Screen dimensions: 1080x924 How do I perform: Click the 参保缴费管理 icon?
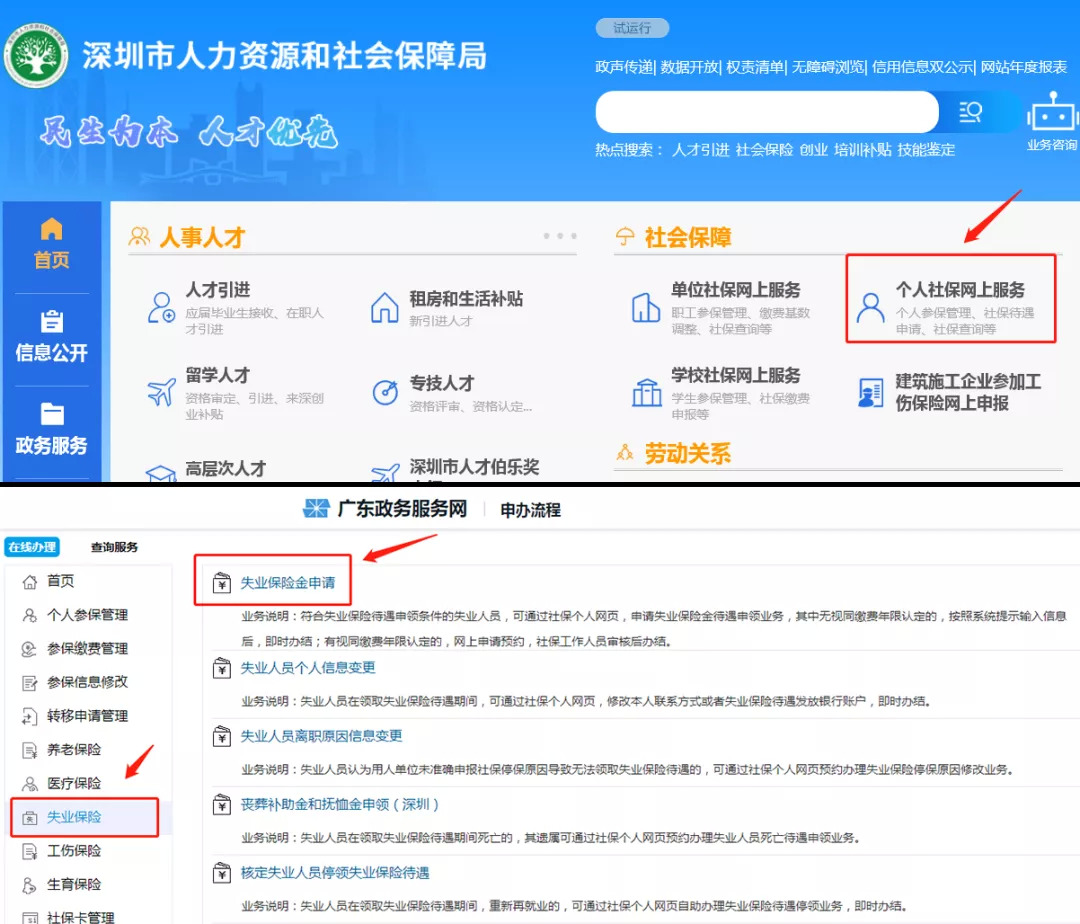[29, 649]
